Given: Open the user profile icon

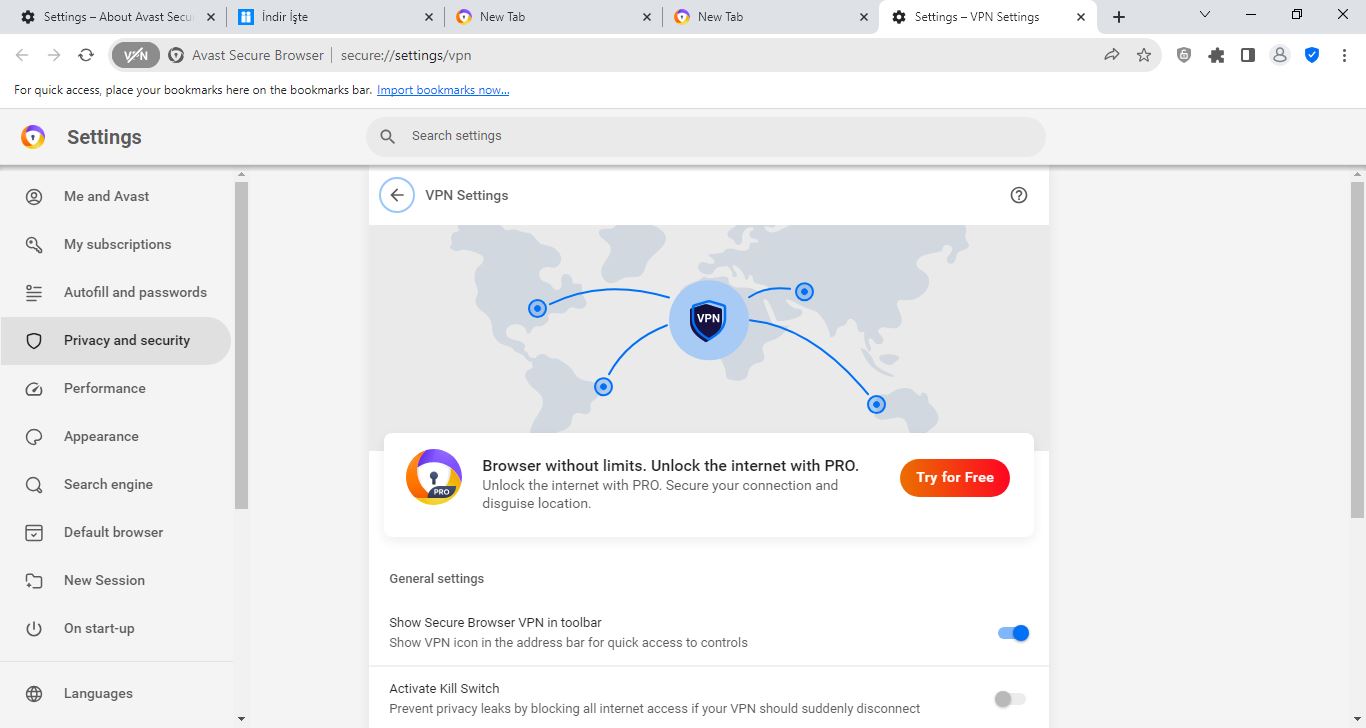Looking at the screenshot, I should [1280, 55].
